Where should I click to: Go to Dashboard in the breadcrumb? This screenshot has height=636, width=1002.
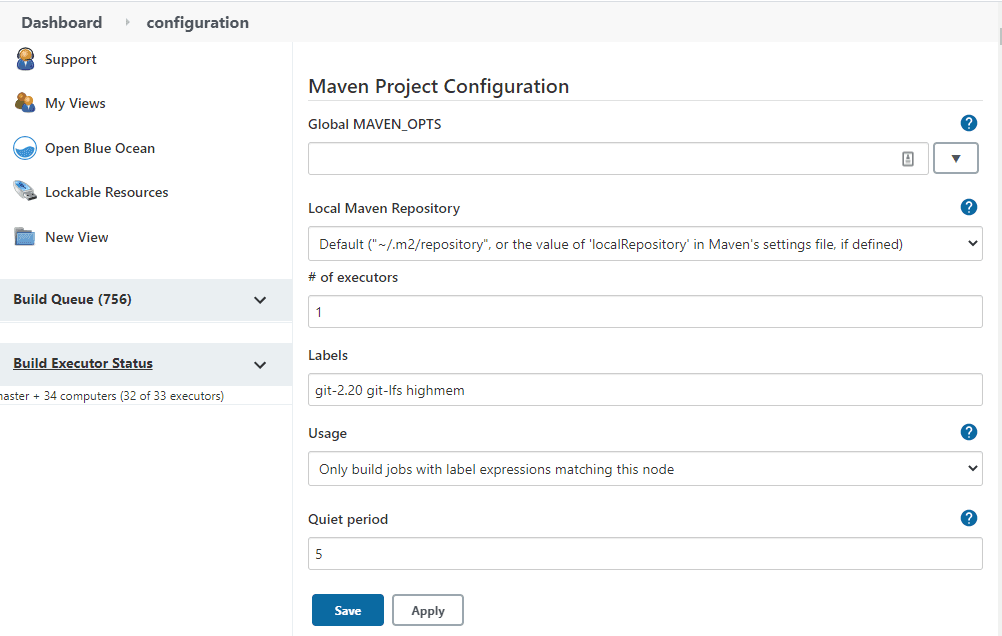(x=61, y=22)
